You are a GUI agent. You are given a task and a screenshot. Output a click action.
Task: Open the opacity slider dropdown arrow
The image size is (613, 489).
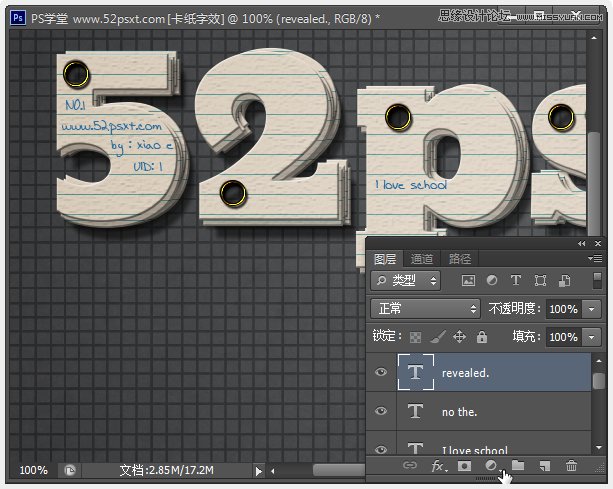[591, 309]
